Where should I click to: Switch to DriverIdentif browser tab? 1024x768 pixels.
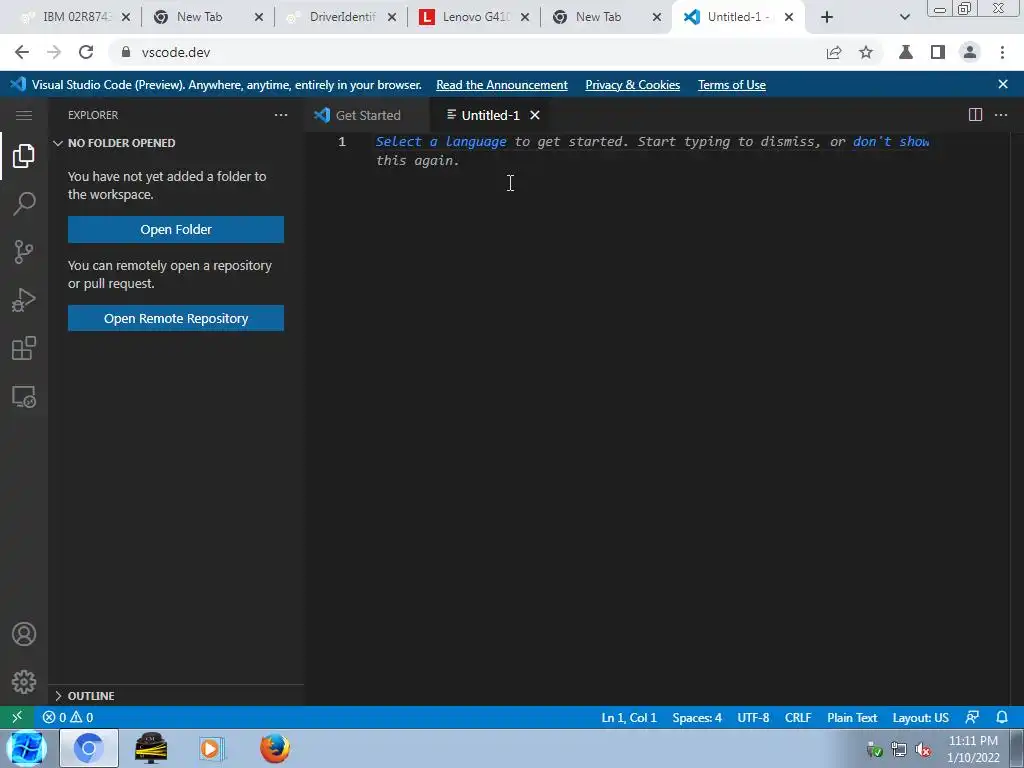pyautogui.click(x=342, y=17)
